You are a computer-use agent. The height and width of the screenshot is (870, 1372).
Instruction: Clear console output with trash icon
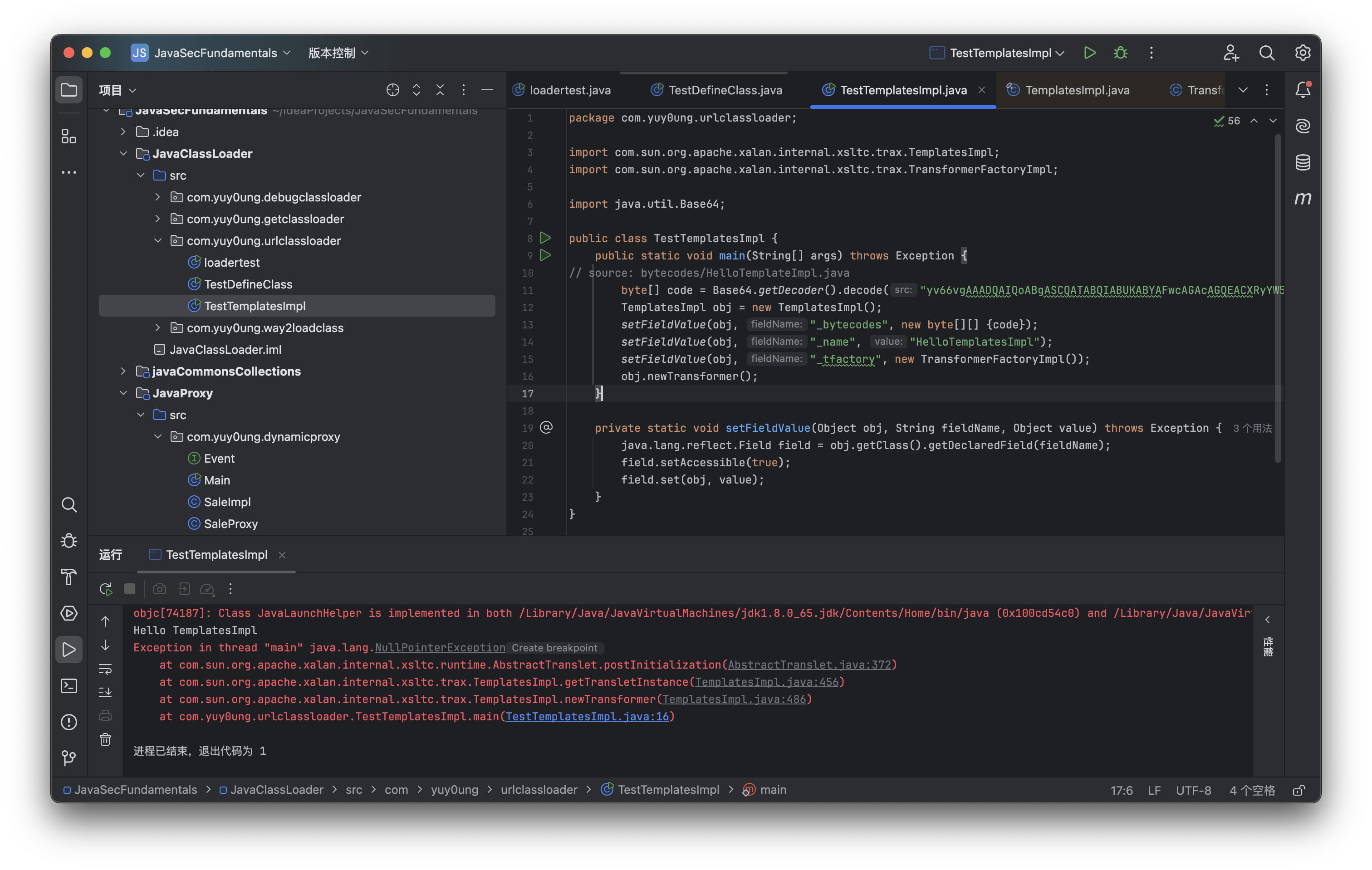(105, 739)
